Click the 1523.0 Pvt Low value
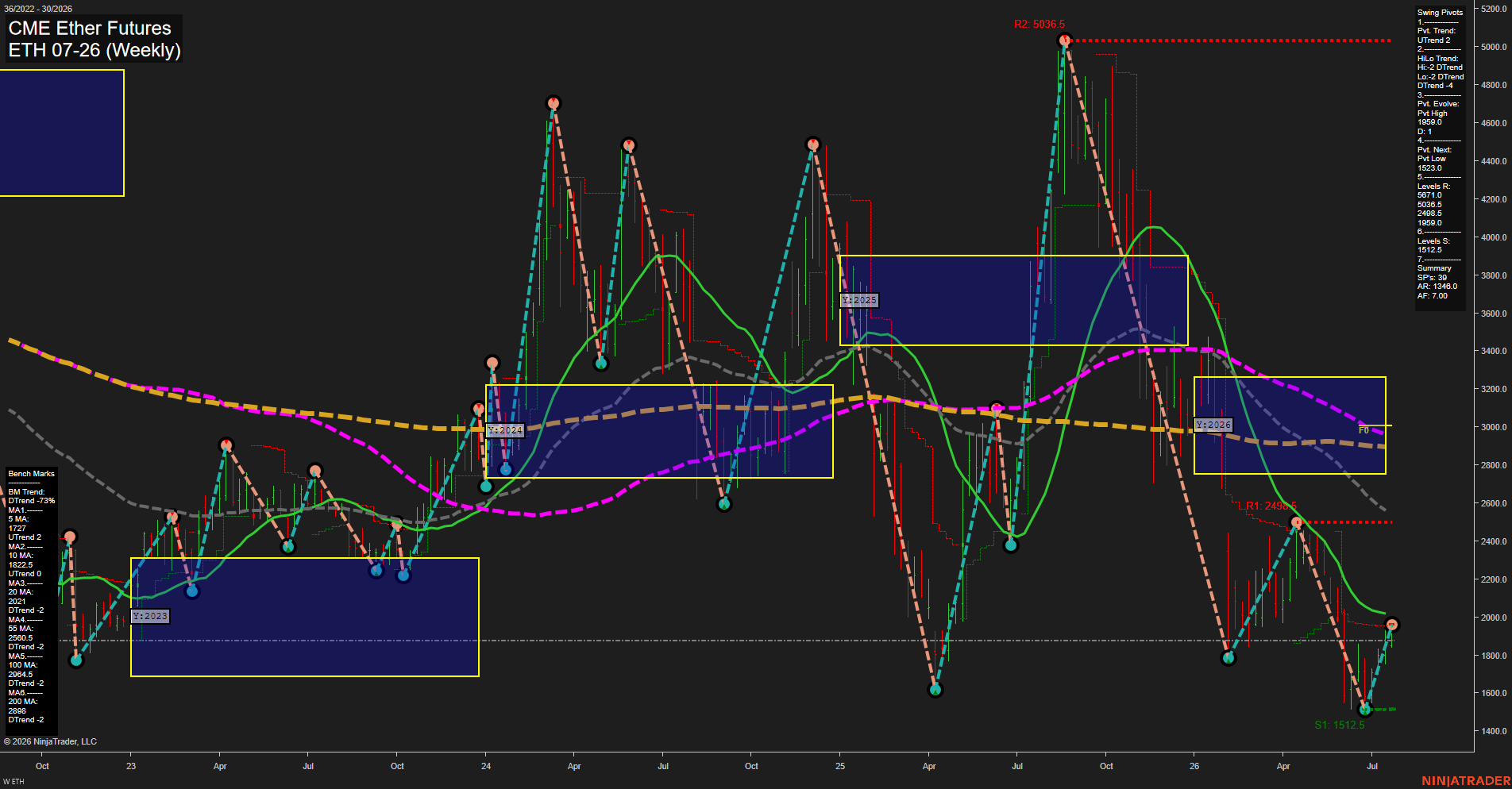 [x=1429, y=168]
